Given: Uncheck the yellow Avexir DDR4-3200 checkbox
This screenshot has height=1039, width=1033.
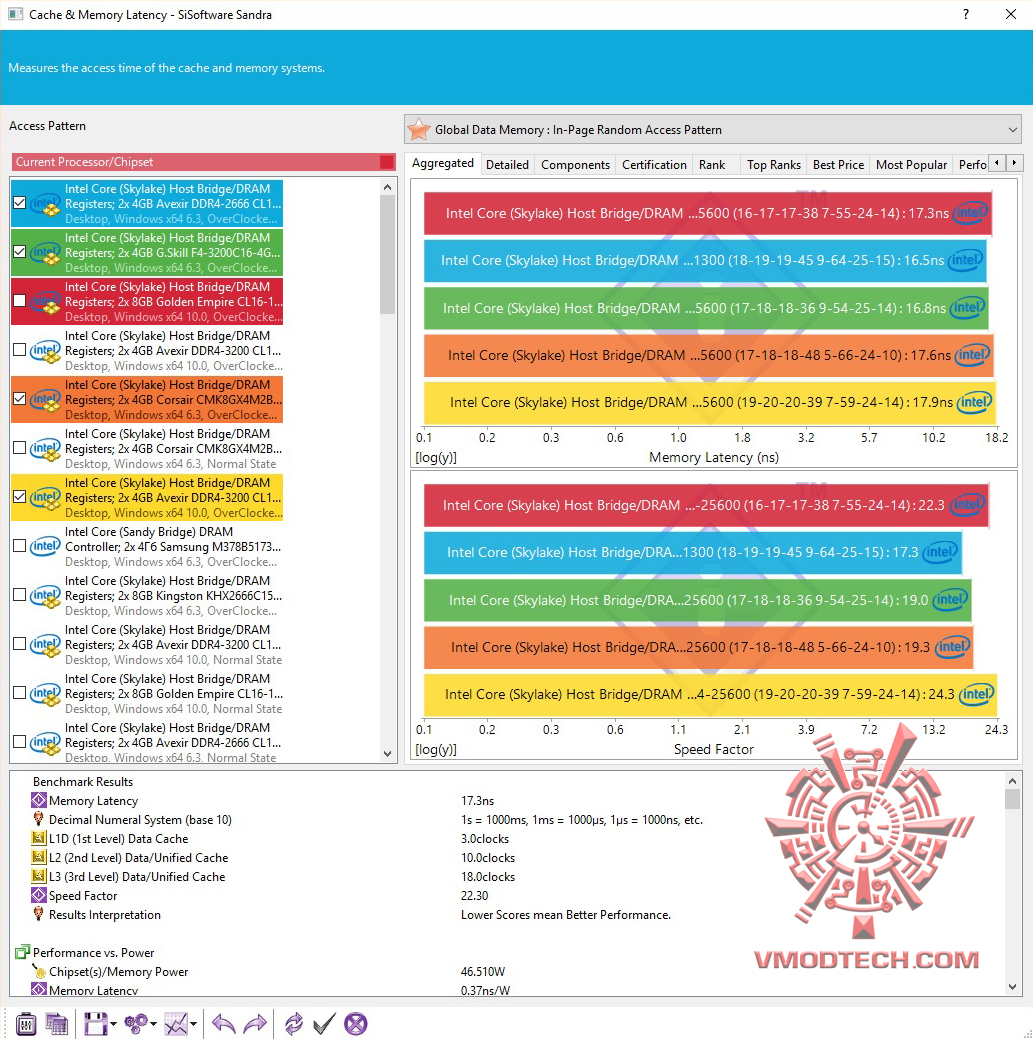Looking at the screenshot, I should pos(19,497).
